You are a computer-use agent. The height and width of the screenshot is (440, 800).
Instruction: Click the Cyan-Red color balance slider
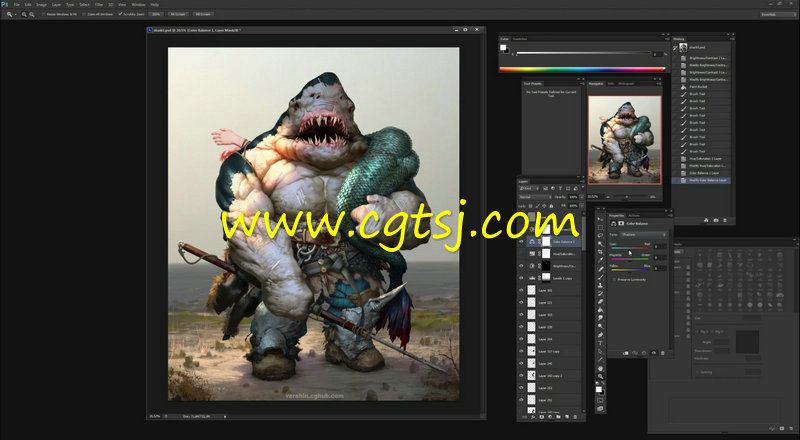[630, 248]
